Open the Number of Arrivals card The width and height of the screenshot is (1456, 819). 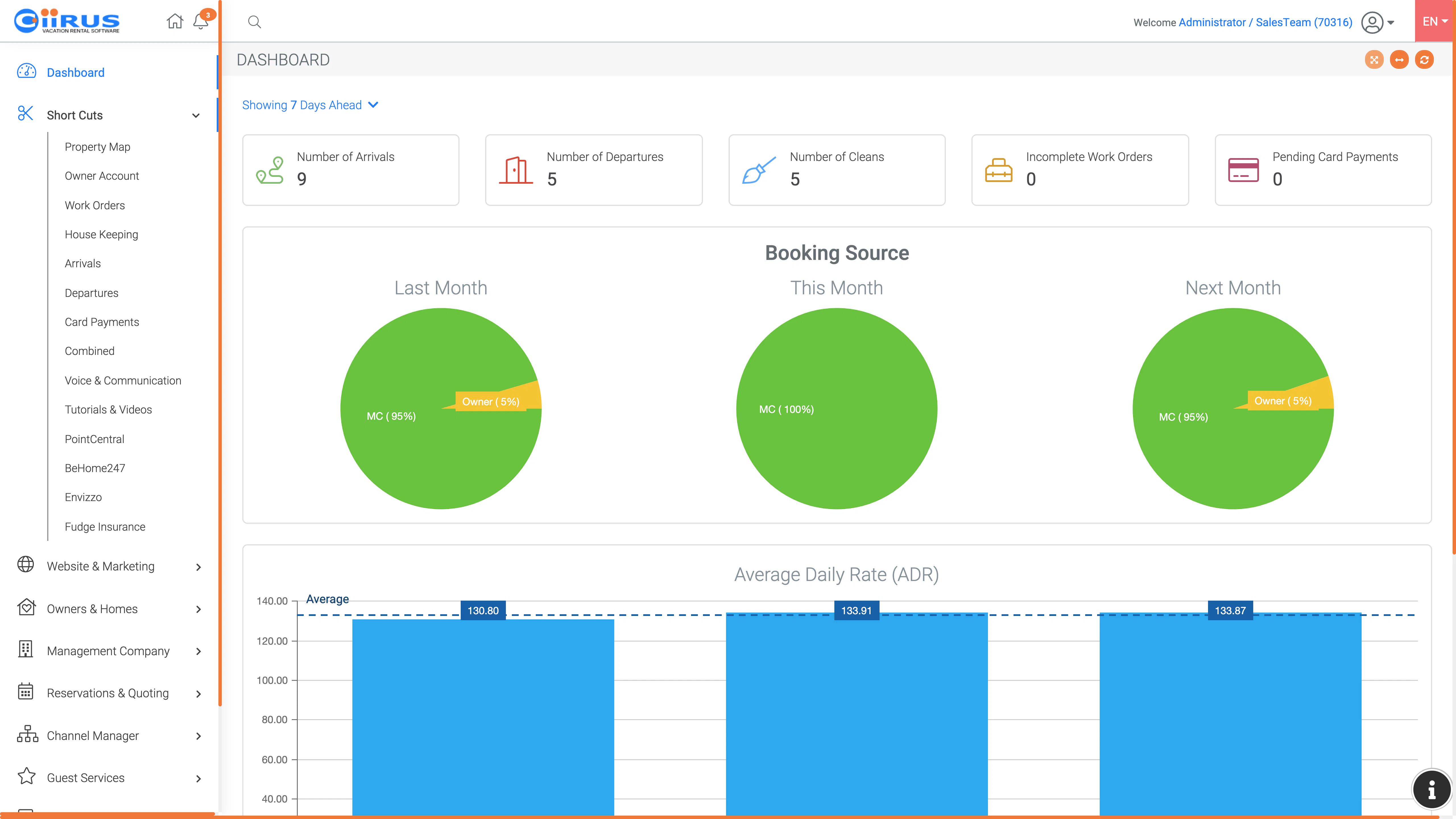click(x=350, y=170)
